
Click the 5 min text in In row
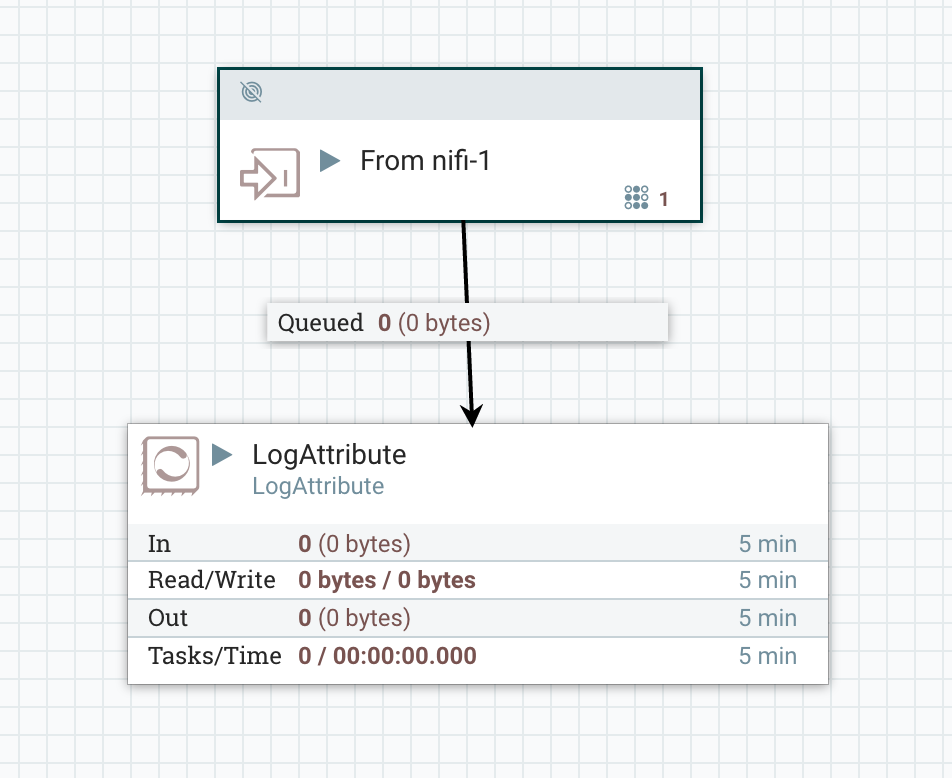pyautogui.click(x=767, y=544)
